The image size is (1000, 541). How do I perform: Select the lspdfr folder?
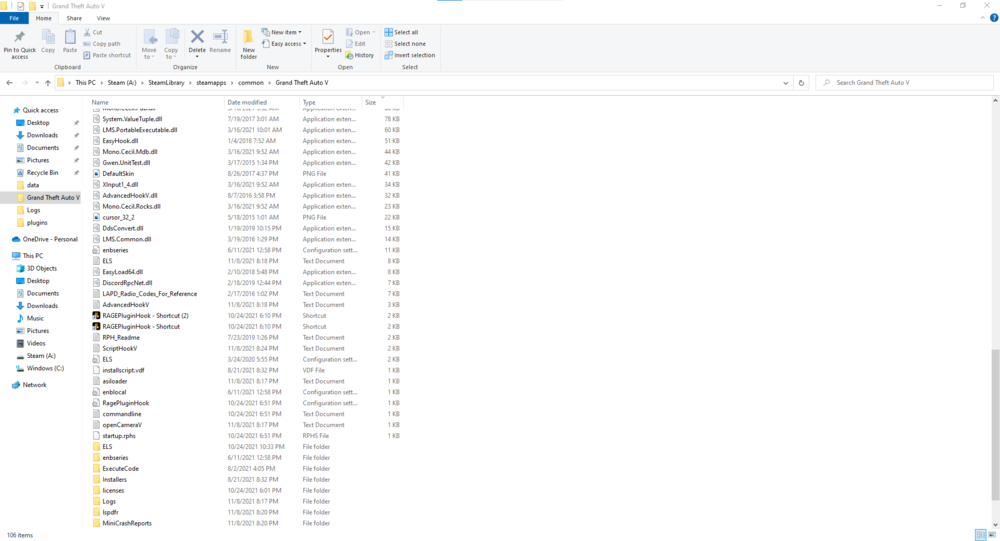[x=110, y=512]
